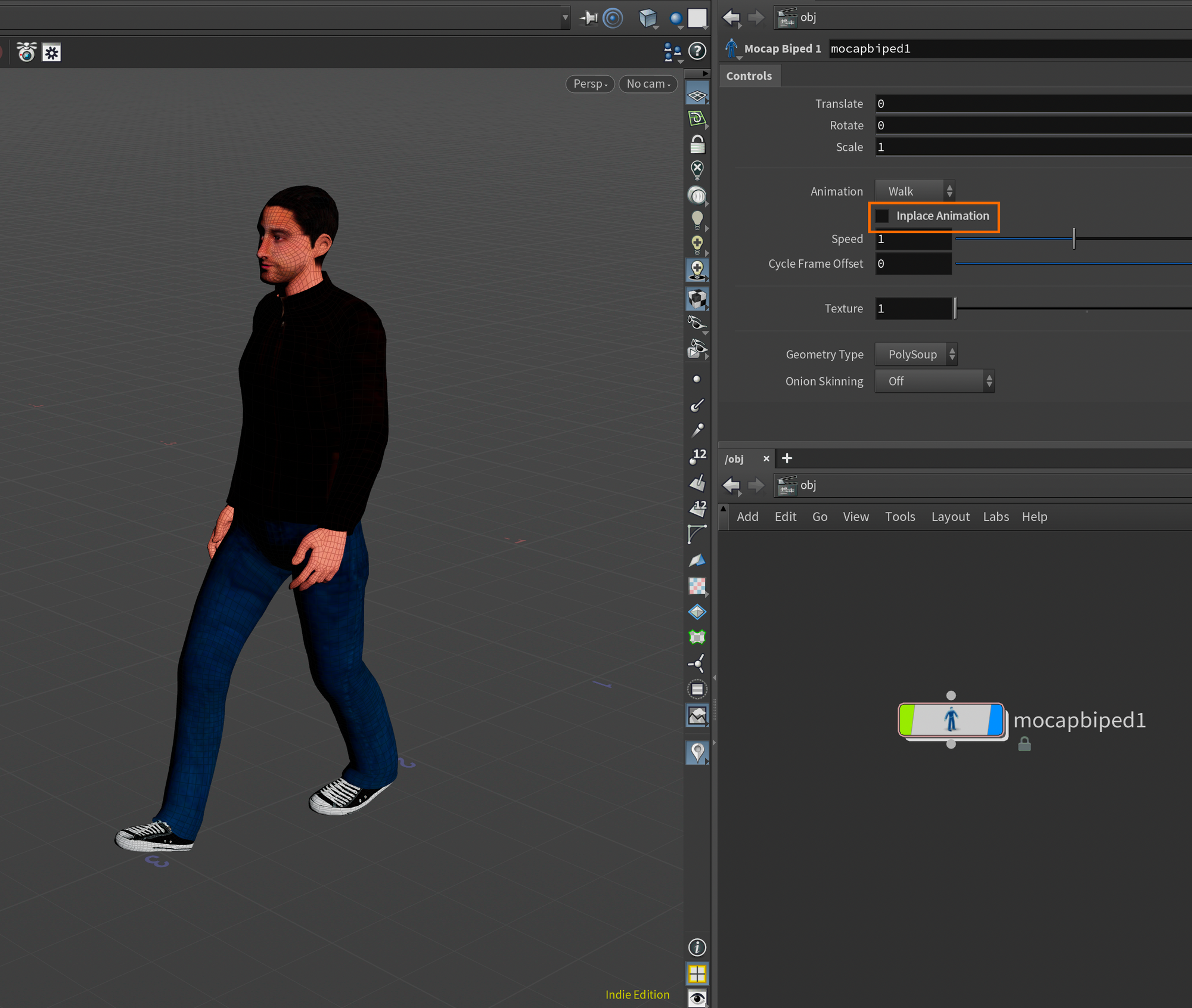Click the Speed slider handle
This screenshot has height=1008, width=1192.
1073,238
